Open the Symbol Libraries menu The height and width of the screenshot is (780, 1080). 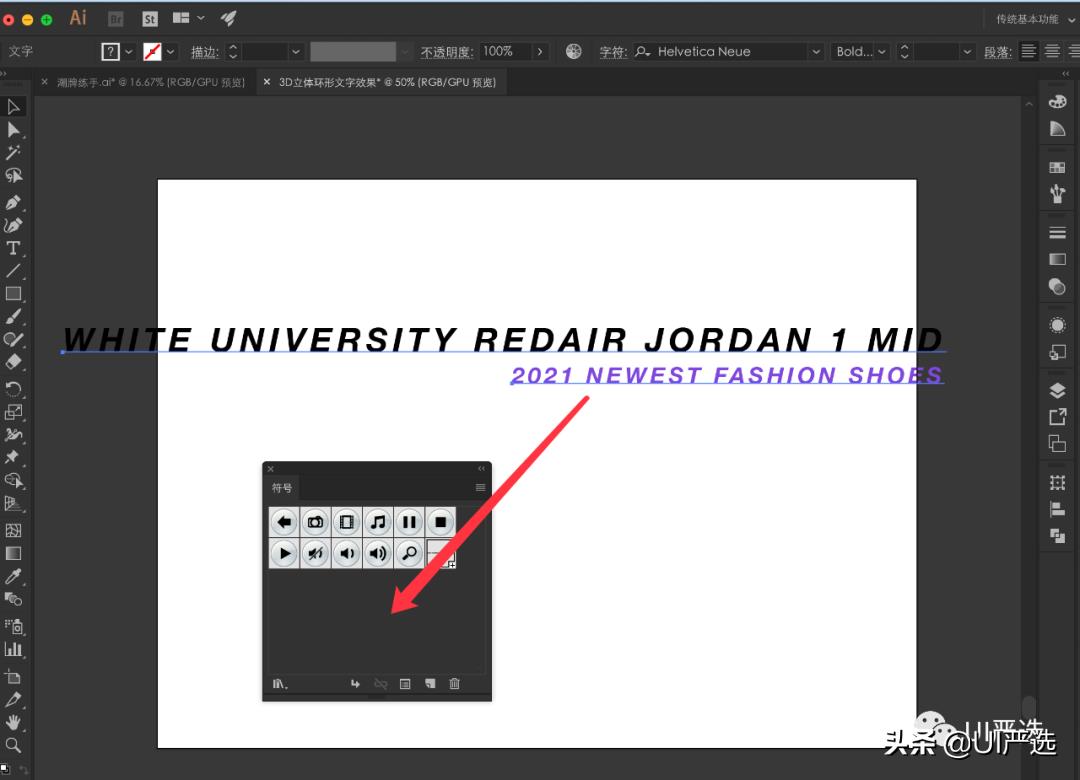280,684
